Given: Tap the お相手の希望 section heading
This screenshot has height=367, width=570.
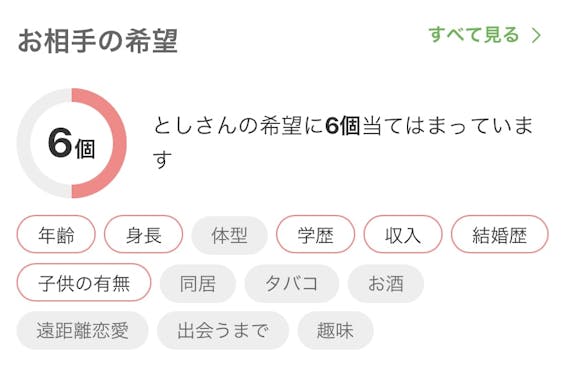Looking at the screenshot, I should coord(98,41).
